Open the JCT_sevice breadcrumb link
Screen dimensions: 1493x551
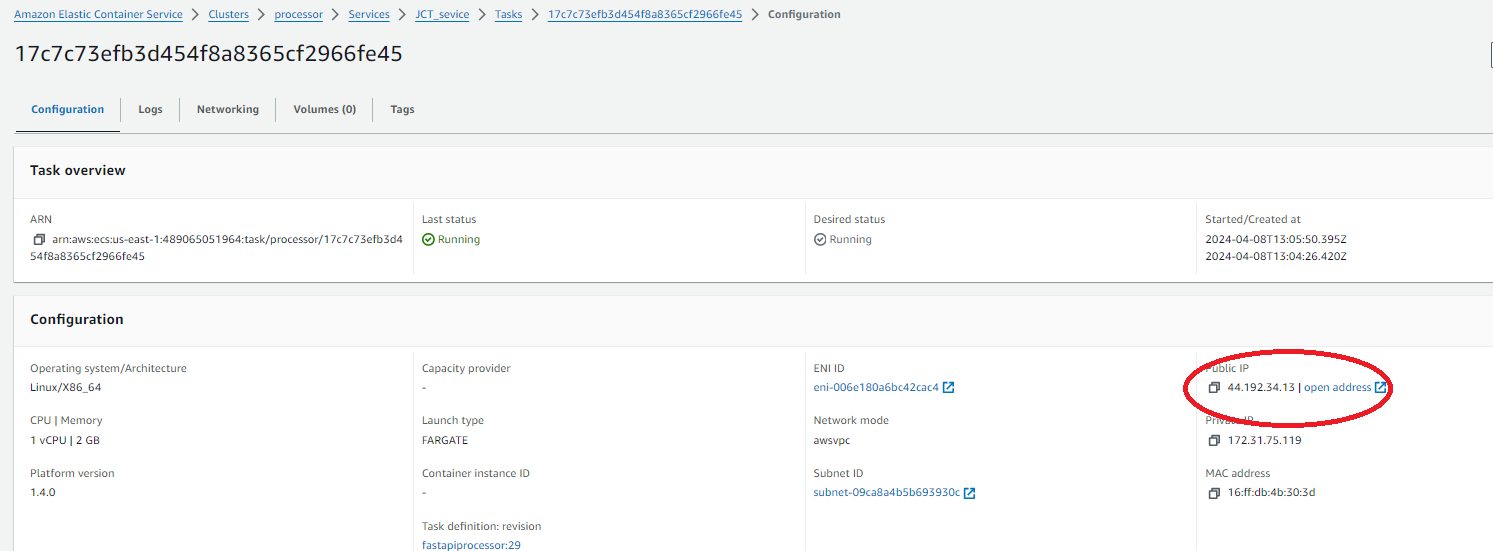442,15
